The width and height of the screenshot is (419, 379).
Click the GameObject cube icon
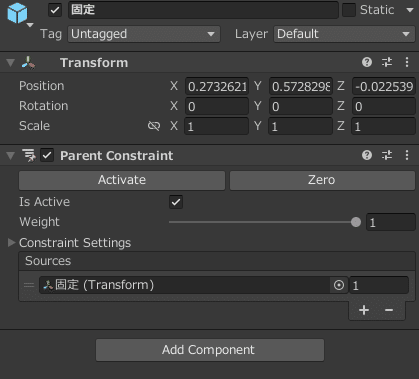tap(17, 13)
